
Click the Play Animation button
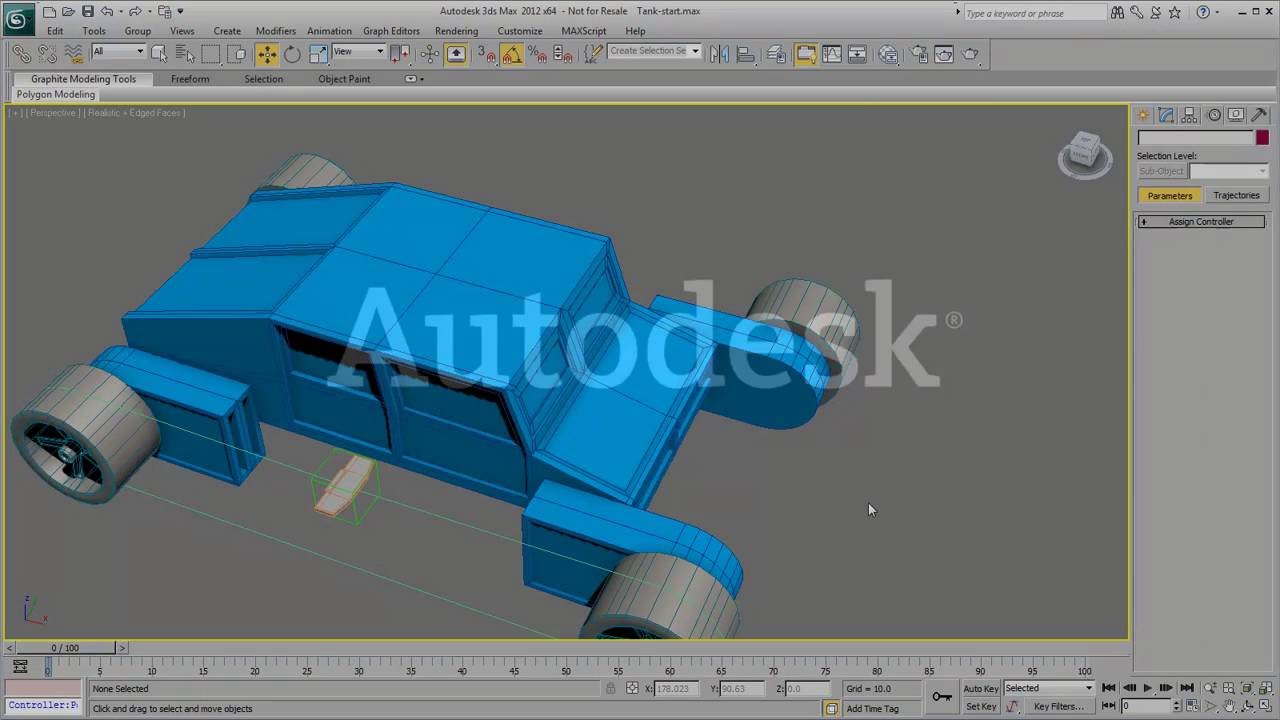[1147, 688]
